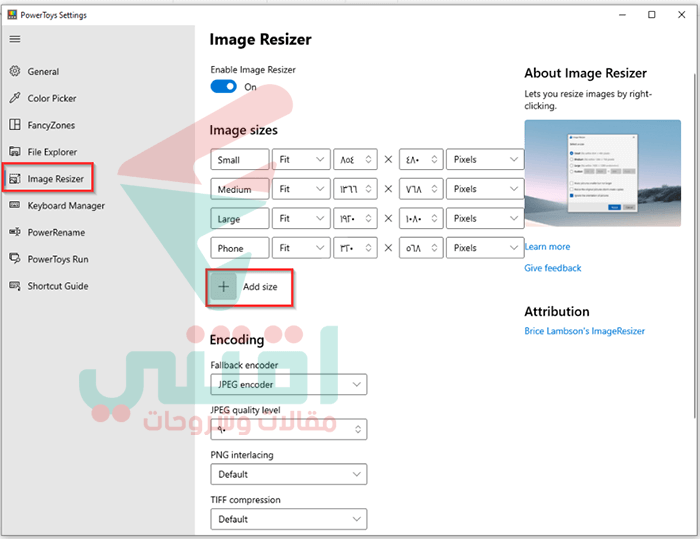Viewport: 700px width, 539px height.
Task: Minimize the PowerToys Settings window
Action: [x=622, y=15]
